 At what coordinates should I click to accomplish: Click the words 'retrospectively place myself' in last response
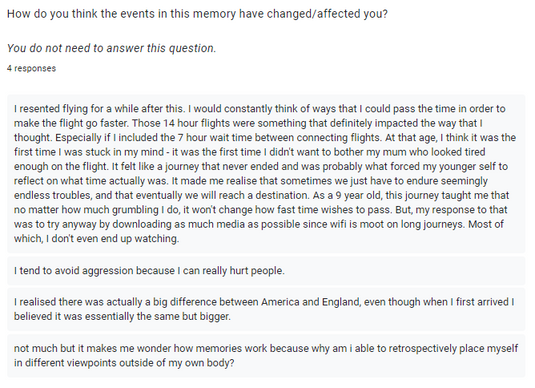coord(453,348)
